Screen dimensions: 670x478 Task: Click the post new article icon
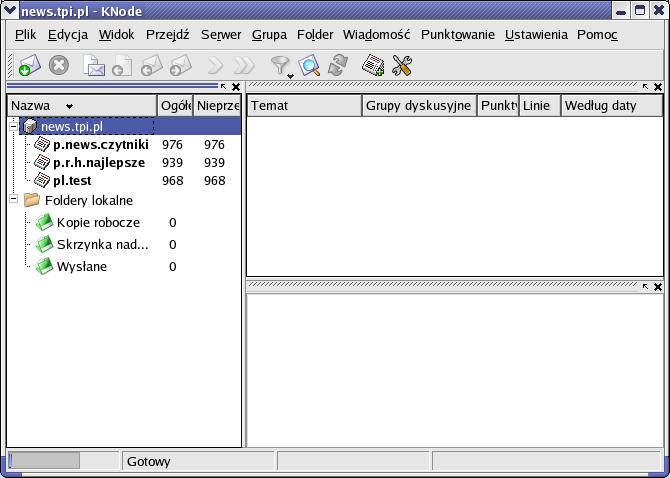click(94, 66)
